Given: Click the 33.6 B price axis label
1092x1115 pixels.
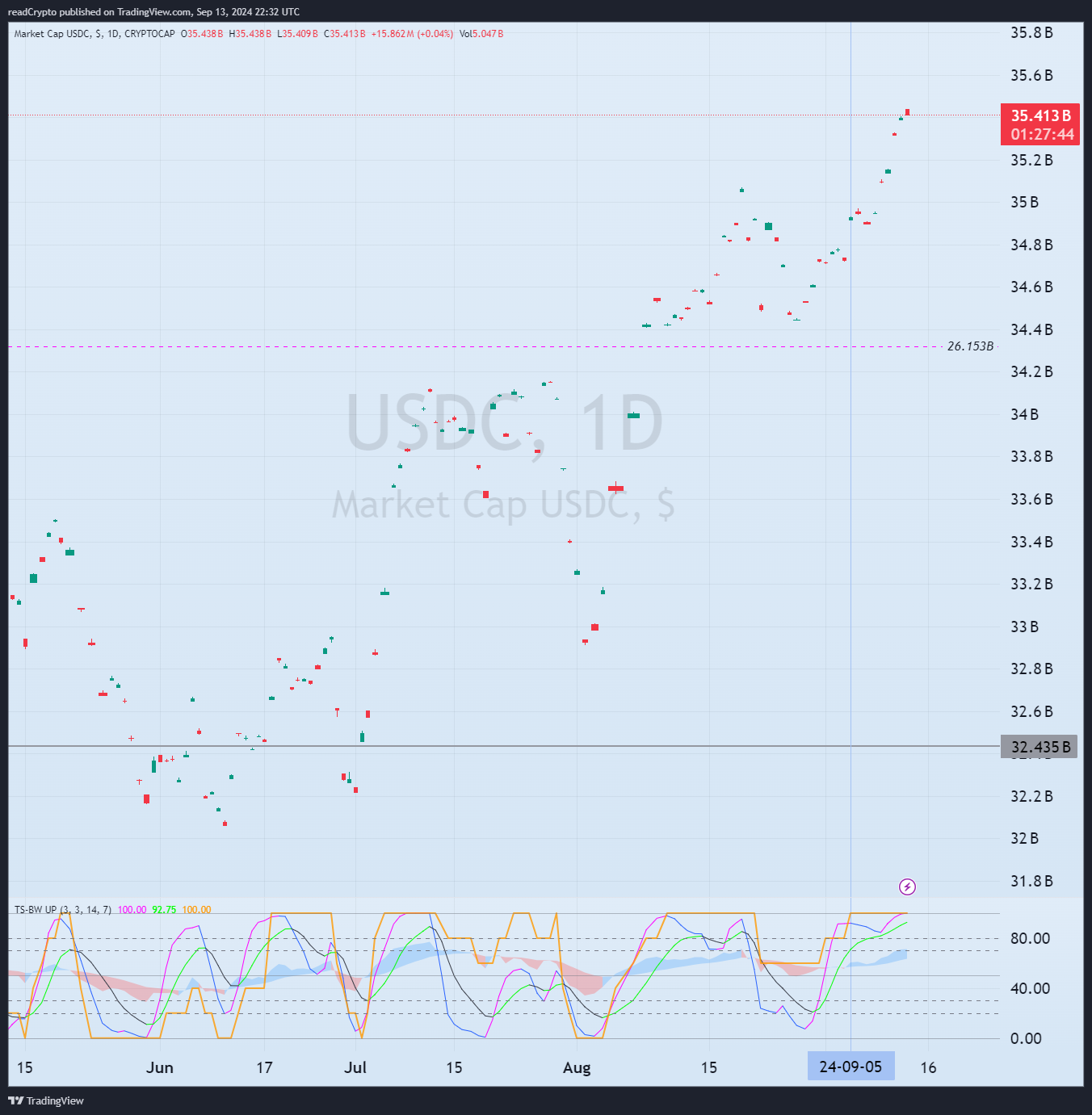Looking at the screenshot, I should 1031,499.
